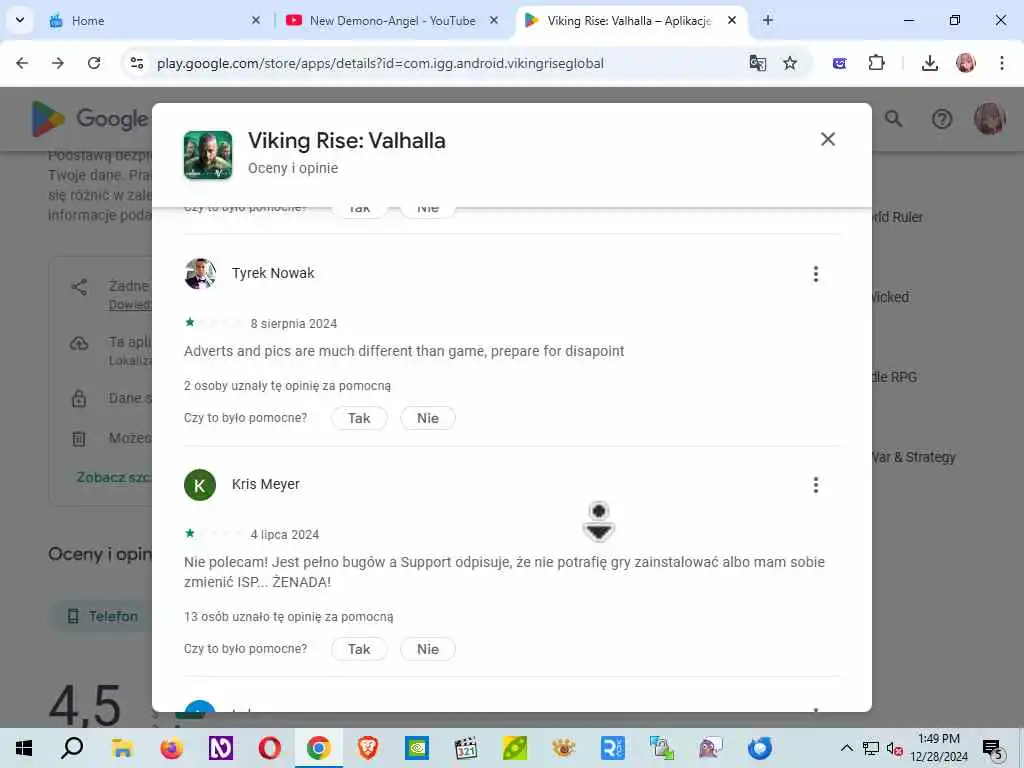1024x768 pixels.
Task: Search Google Play with the magnifier icon
Action: (893, 119)
